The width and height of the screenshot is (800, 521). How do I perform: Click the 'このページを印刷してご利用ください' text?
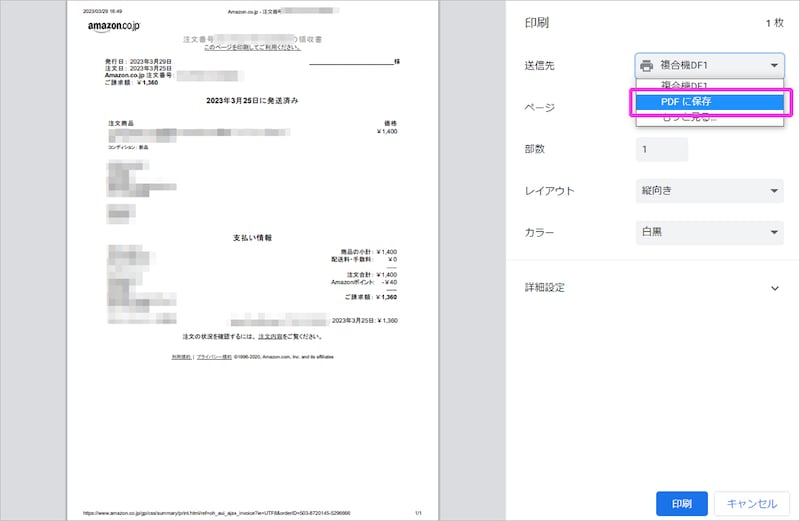(252, 47)
